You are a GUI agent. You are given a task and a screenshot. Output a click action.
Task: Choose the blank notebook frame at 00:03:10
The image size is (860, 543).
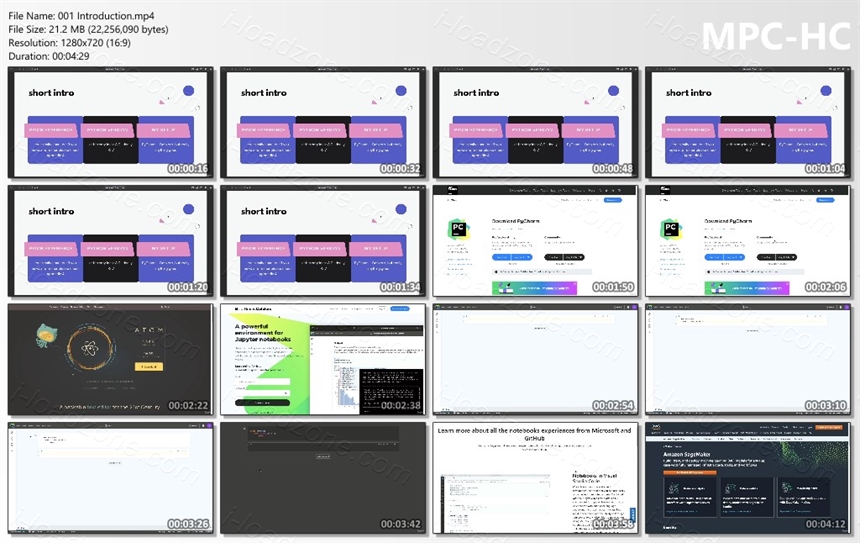tap(748, 359)
